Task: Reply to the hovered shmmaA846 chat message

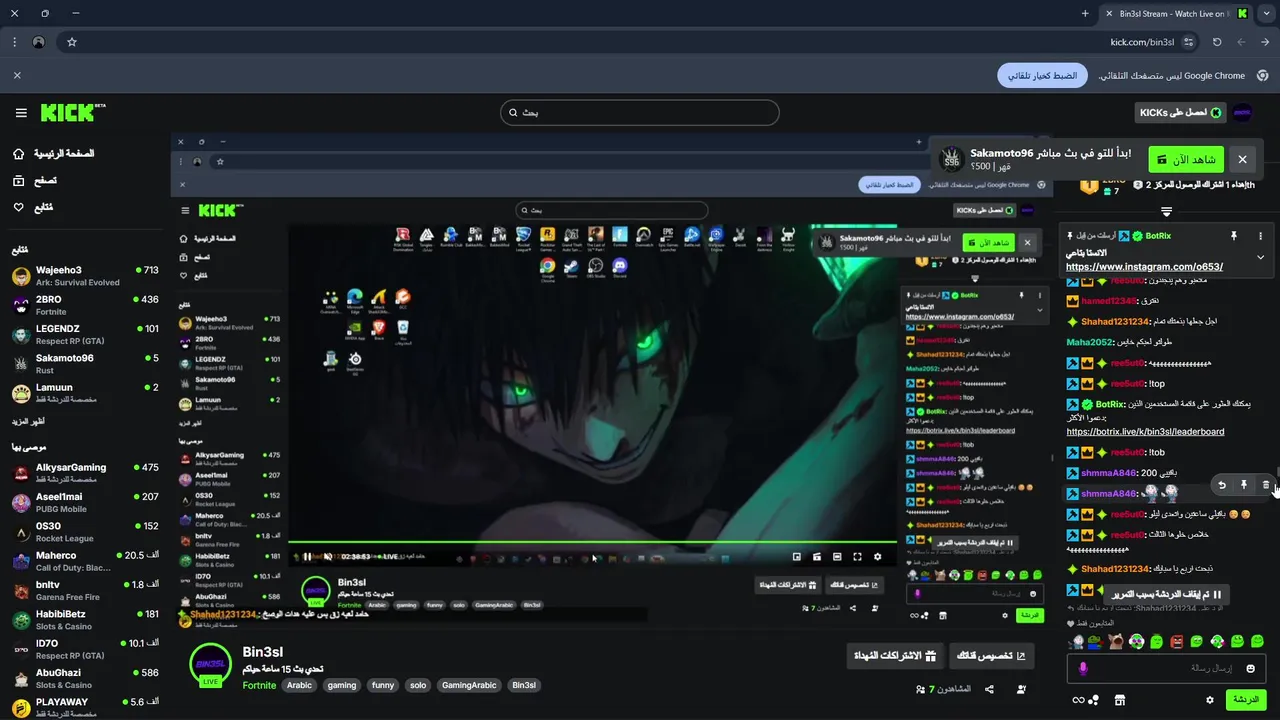Action: [1222, 485]
